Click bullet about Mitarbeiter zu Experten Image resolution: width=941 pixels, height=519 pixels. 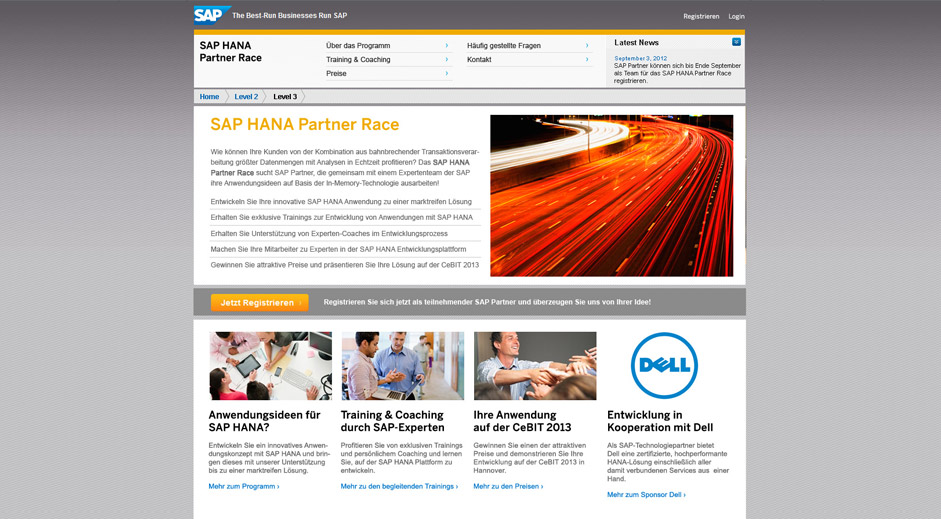(338, 249)
